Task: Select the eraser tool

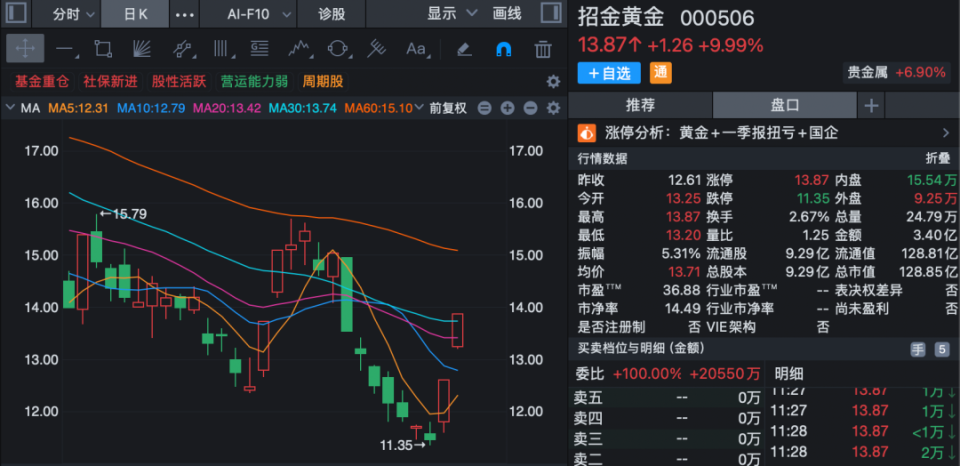Action: point(465,49)
